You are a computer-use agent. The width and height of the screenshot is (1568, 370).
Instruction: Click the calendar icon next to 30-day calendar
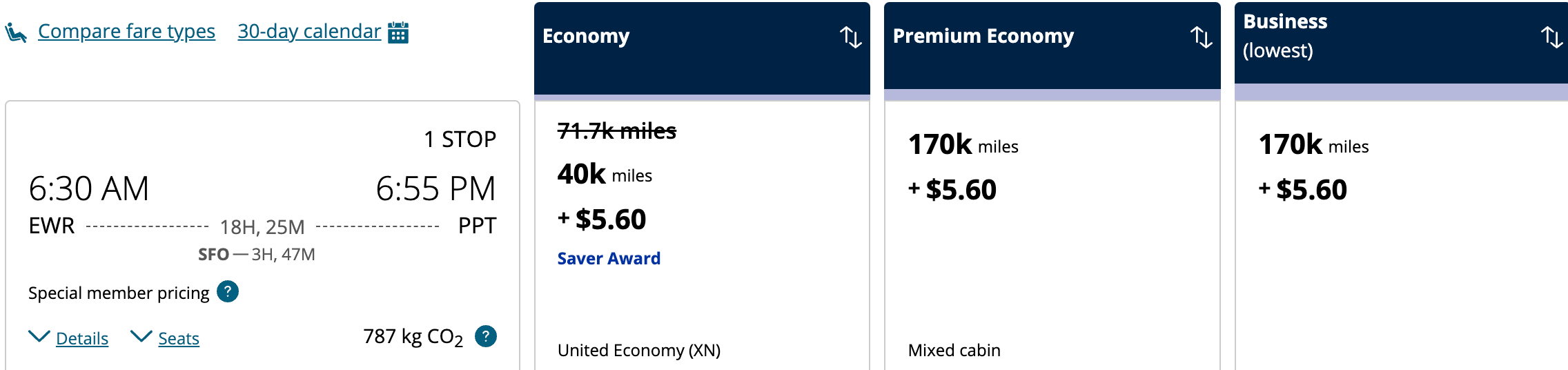[398, 32]
